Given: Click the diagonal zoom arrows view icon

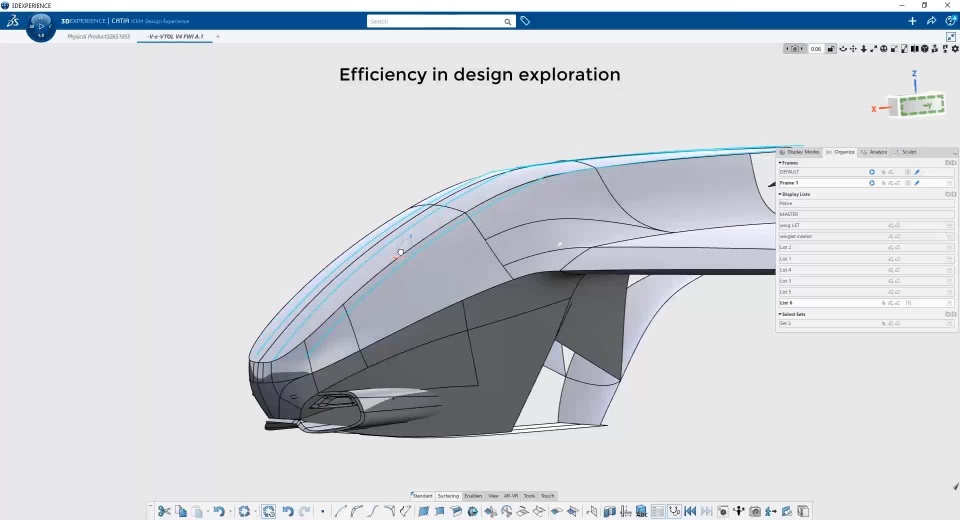Looking at the screenshot, I should tap(874, 49).
